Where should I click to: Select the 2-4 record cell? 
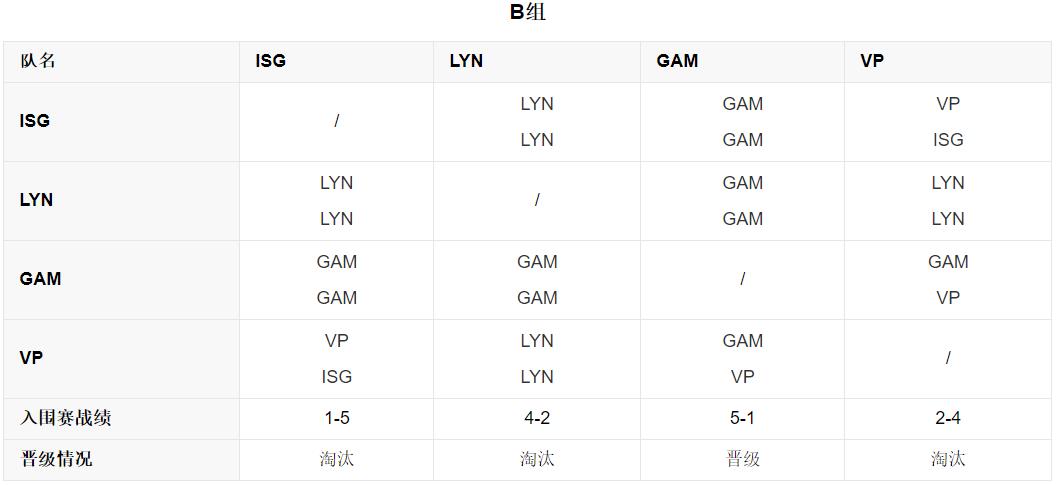coord(948,418)
